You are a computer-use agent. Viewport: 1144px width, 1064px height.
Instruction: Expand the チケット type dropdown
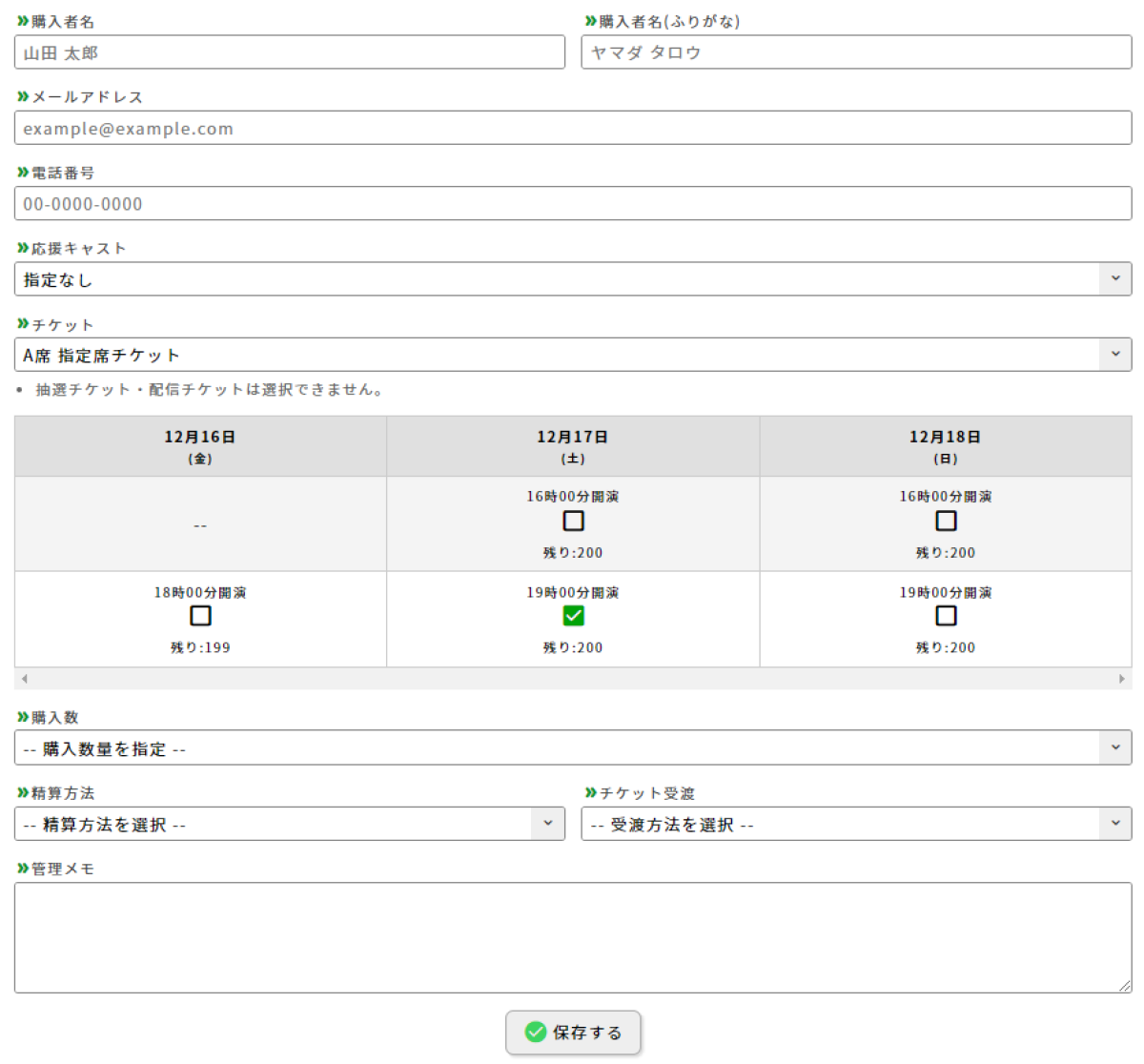pos(572,355)
